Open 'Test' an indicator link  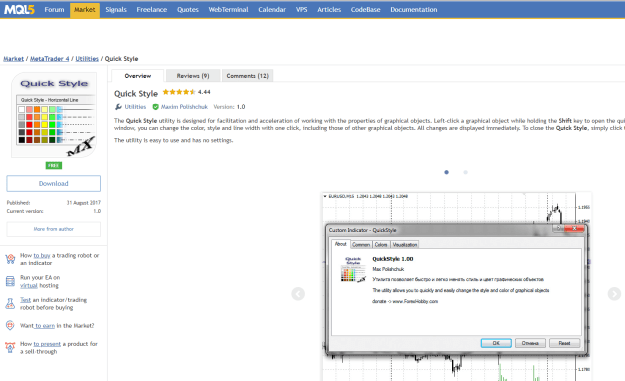pyautogui.click(x=26, y=300)
